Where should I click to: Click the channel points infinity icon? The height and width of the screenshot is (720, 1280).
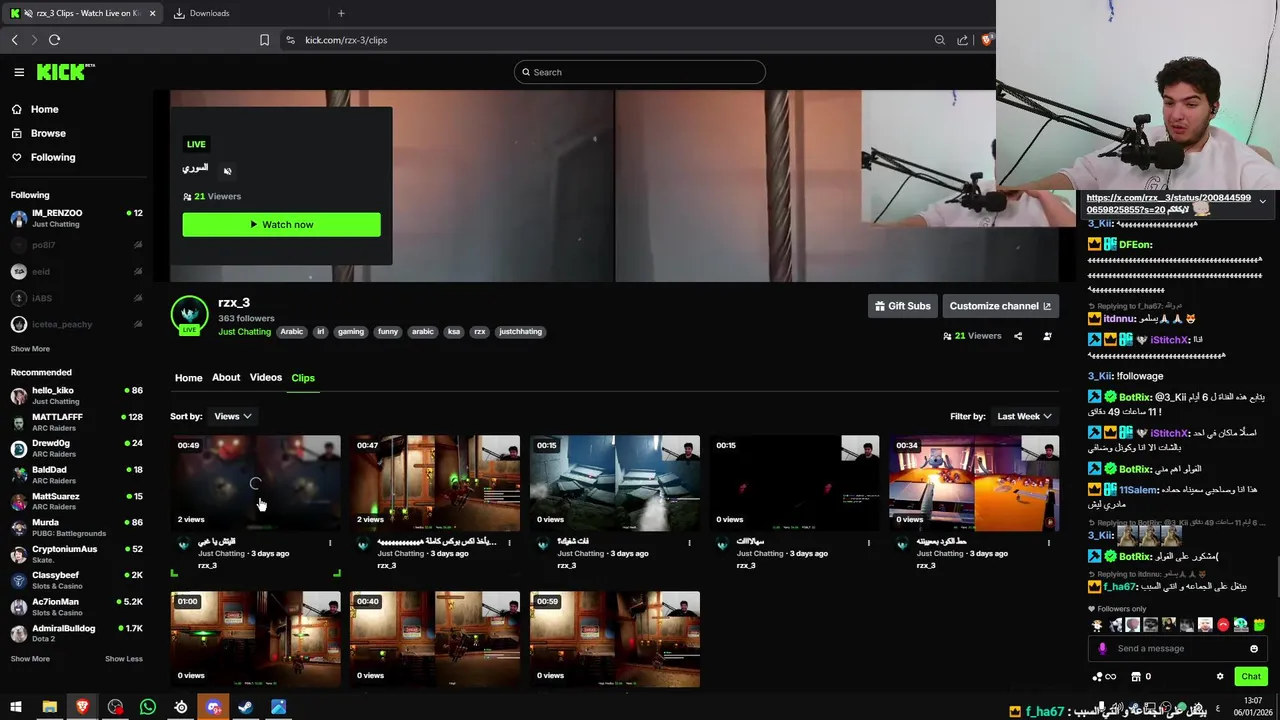click(1105, 677)
